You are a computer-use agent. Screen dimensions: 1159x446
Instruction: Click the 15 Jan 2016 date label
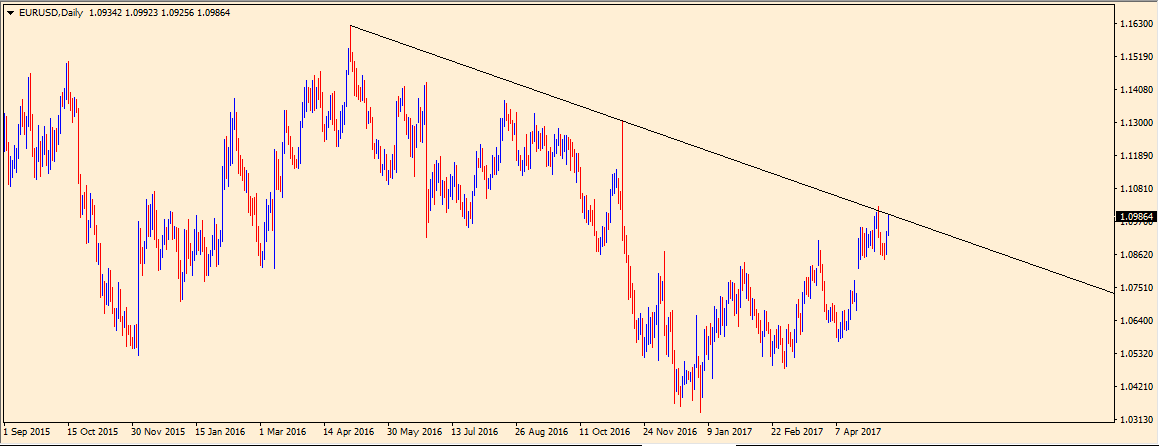point(220,432)
